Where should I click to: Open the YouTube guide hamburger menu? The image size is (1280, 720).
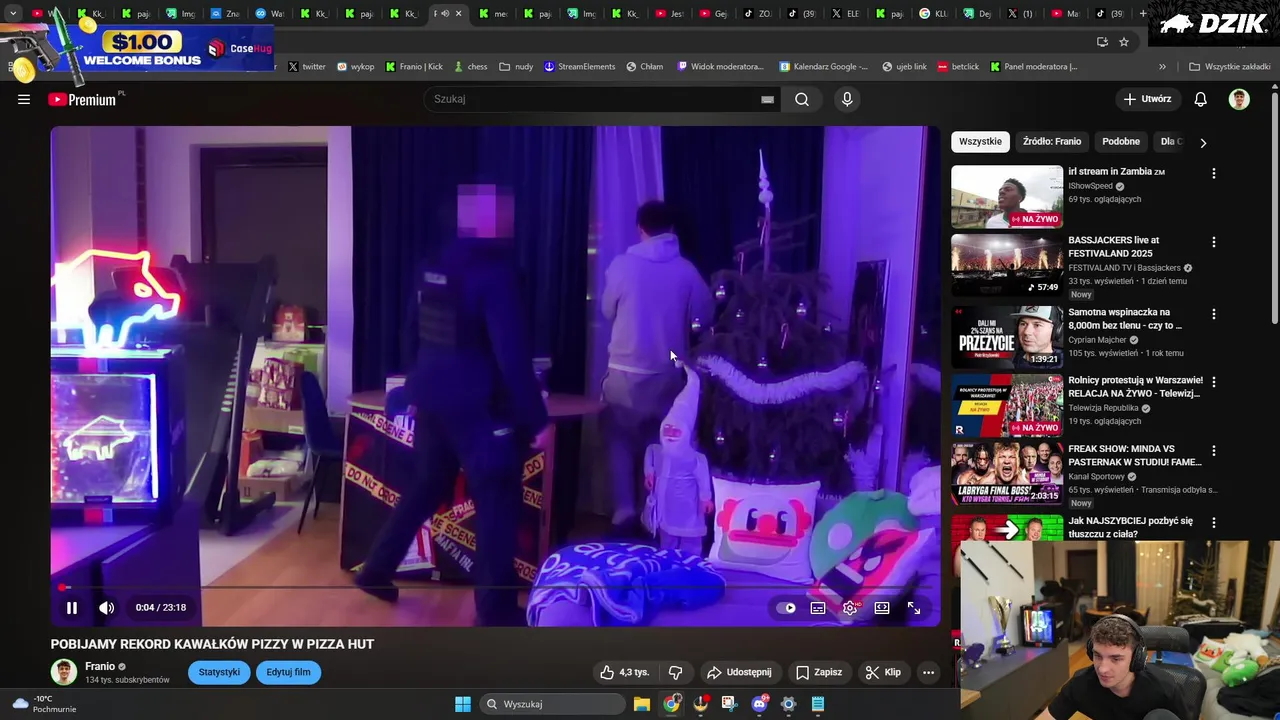tap(24, 99)
